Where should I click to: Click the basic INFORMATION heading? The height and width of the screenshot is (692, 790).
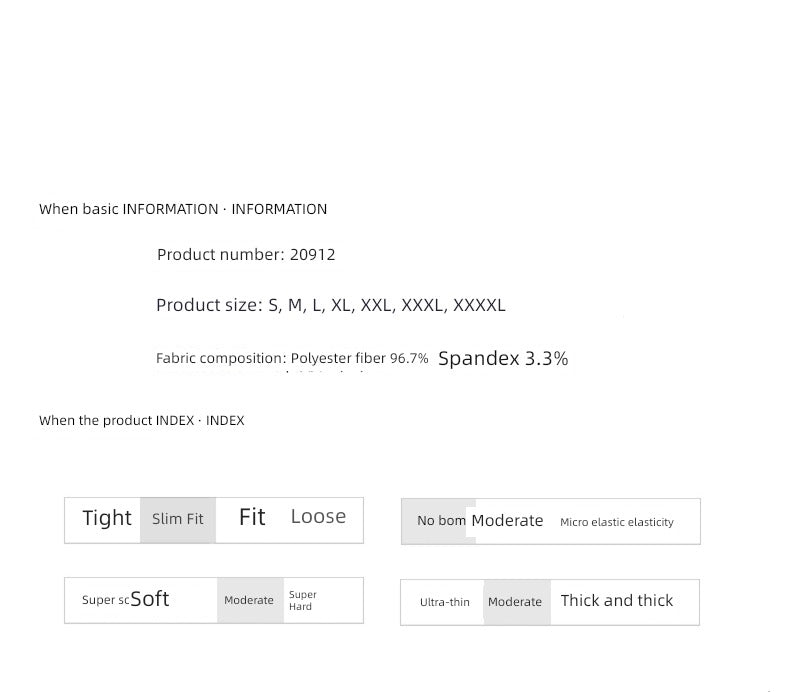[183, 209]
